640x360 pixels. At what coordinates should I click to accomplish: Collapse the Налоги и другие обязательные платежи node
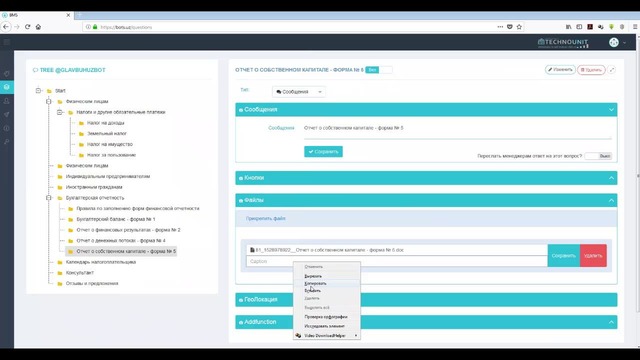pos(60,112)
